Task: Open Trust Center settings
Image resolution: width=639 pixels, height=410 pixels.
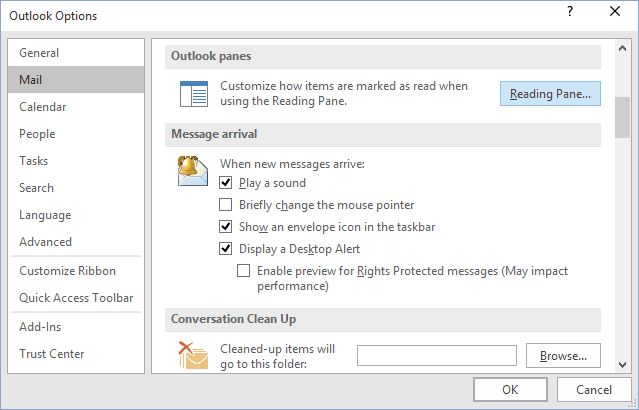Action: (76, 354)
